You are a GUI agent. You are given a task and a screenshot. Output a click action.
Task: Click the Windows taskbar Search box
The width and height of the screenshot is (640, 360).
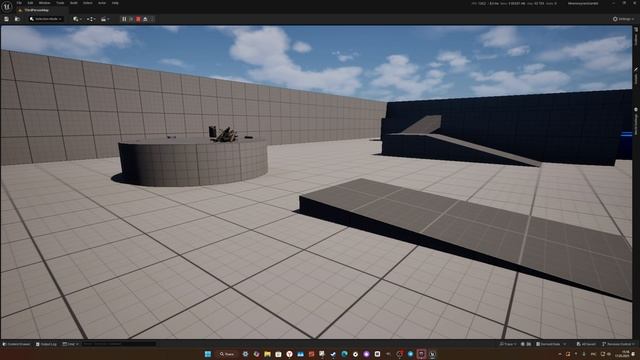[x=227, y=354]
